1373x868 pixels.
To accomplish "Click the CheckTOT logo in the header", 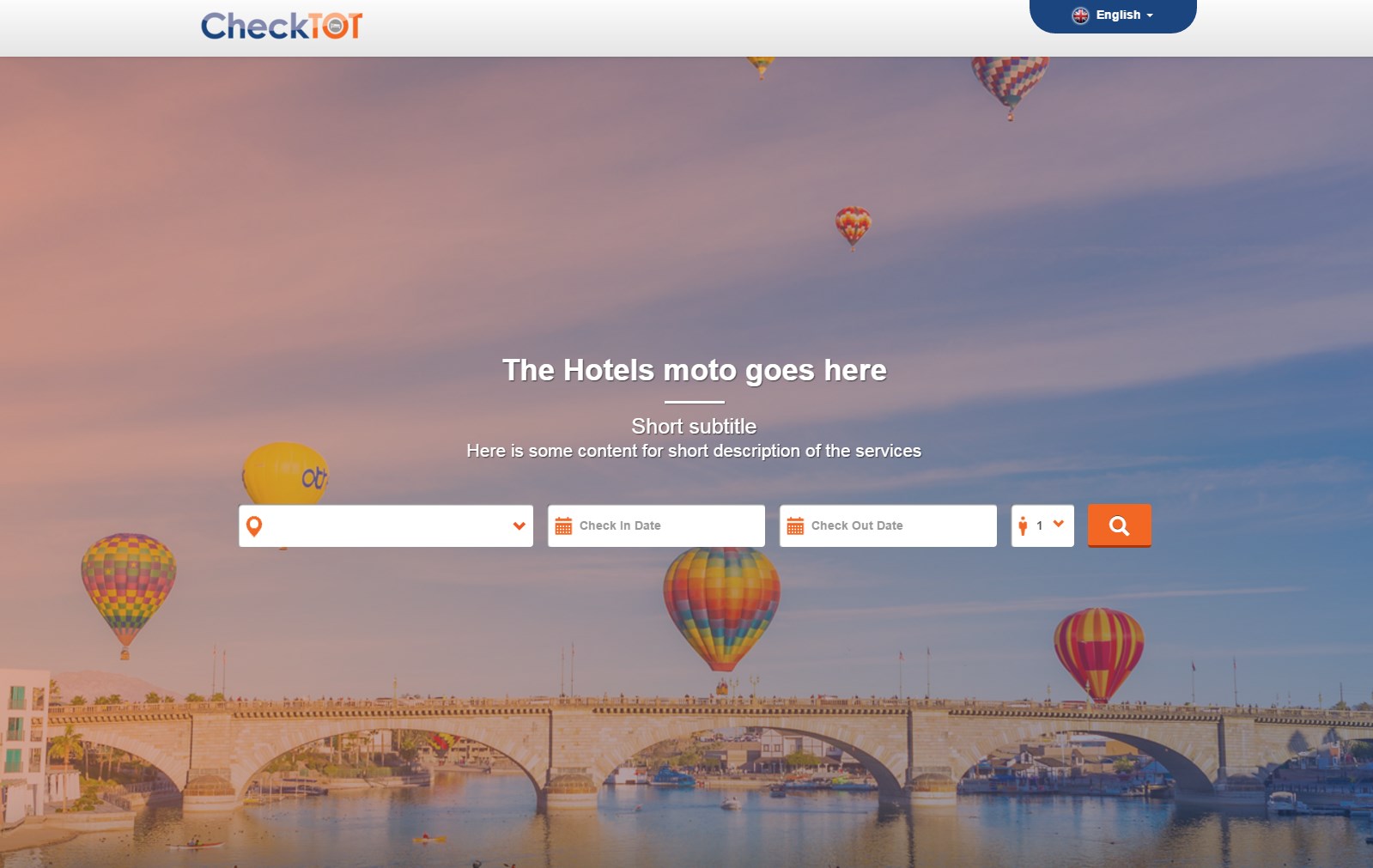I will point(282,26).
